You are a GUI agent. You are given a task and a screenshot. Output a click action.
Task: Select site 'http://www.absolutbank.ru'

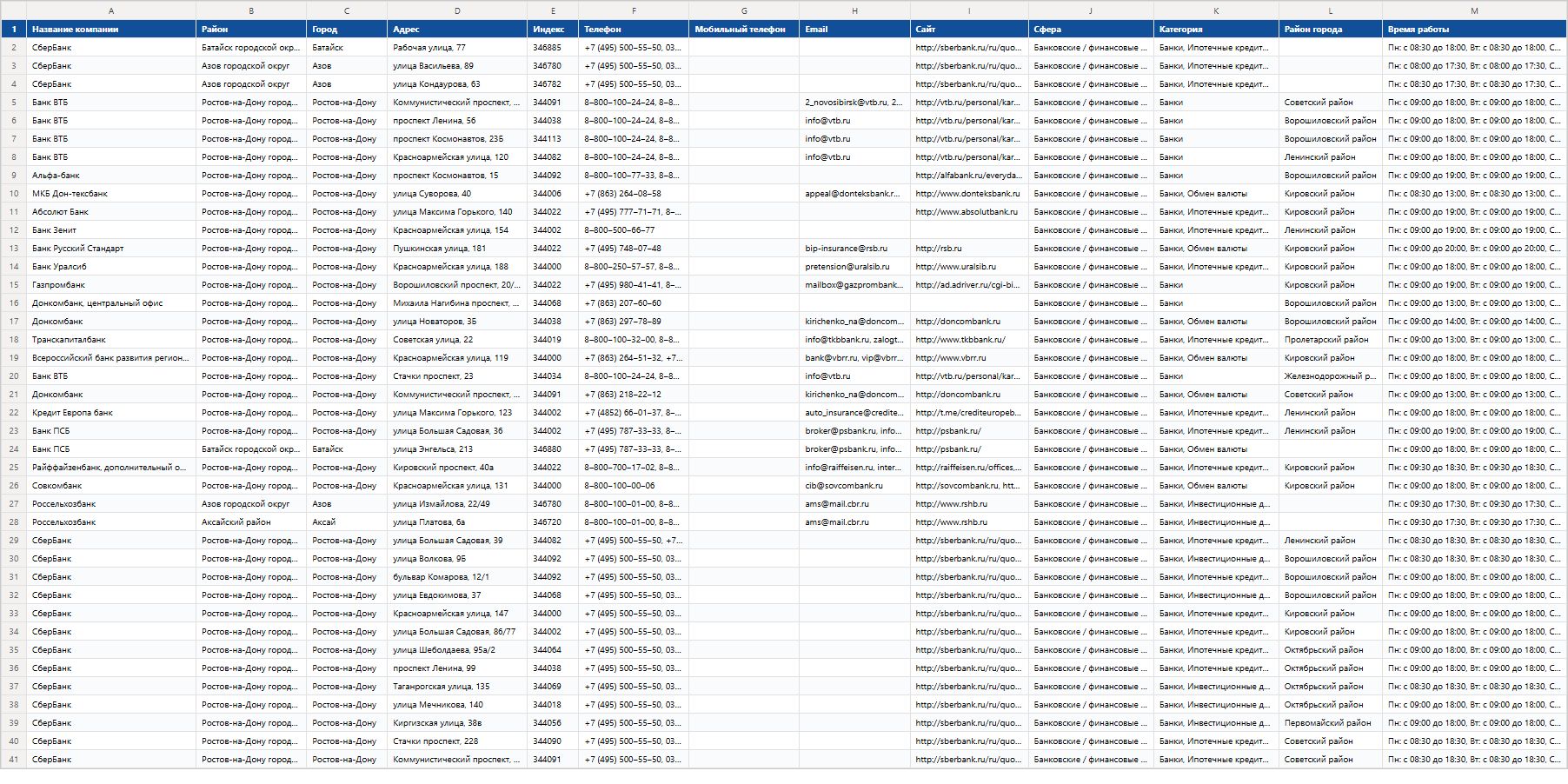(x=969, y=212)
